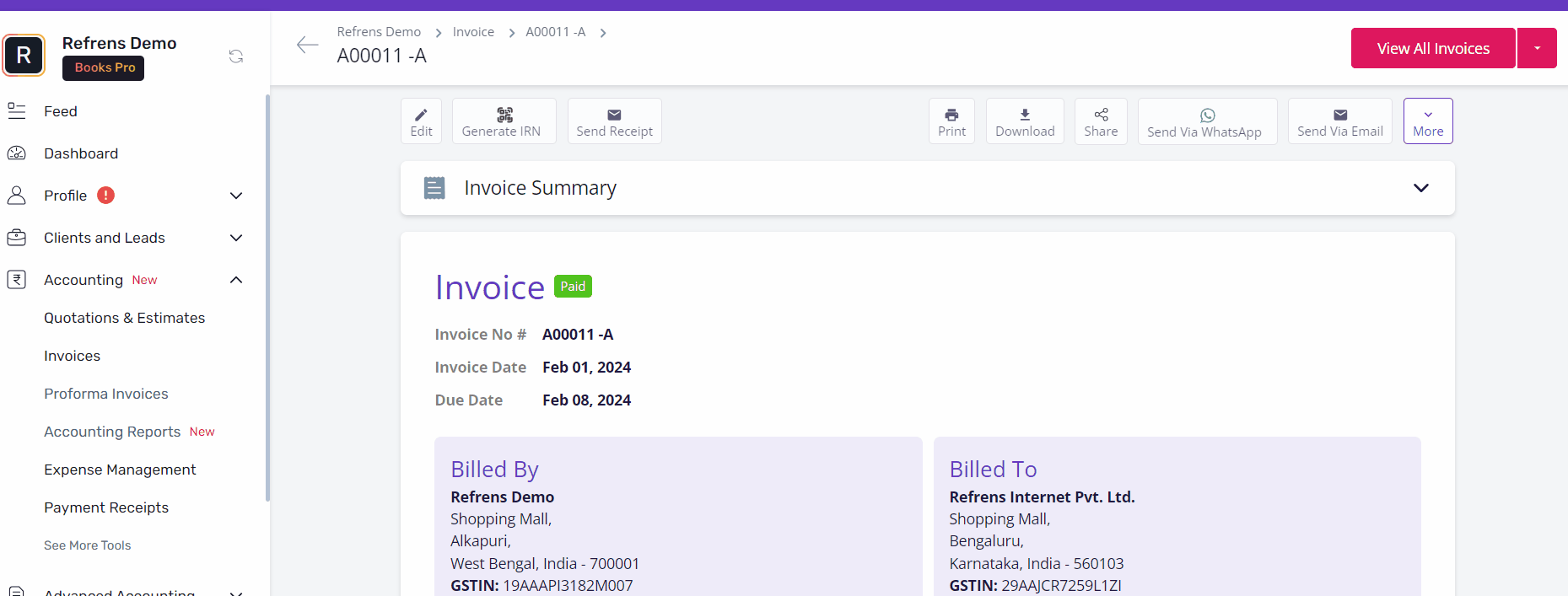
Task: Expand the Advanced Accounting chevron
Action: tap(236, 593)
